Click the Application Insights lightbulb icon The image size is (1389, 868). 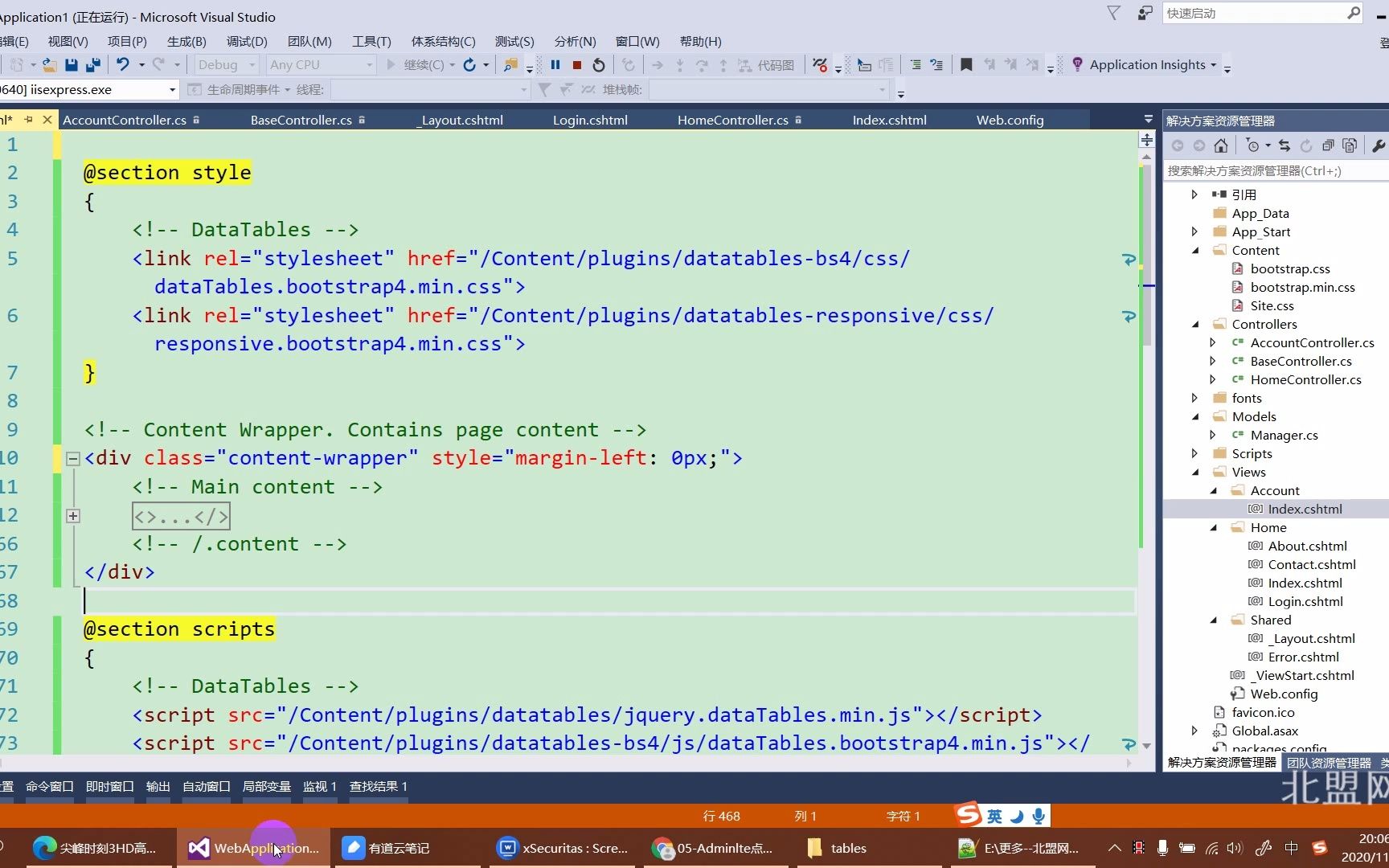coord(1077,64)
